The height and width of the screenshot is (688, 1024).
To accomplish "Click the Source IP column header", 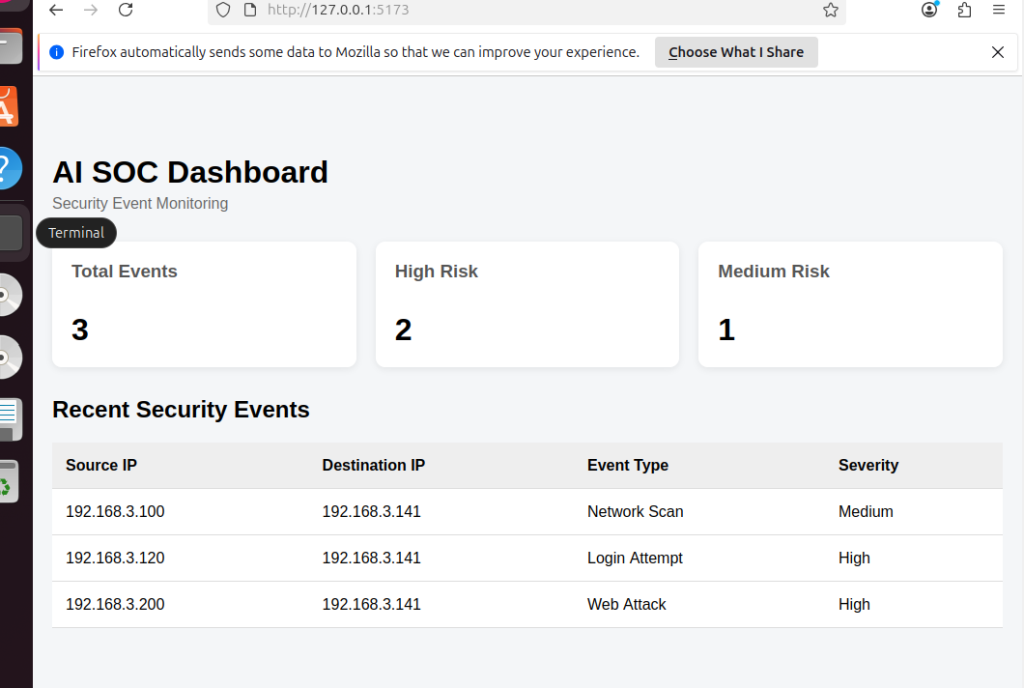I will 101,465.
